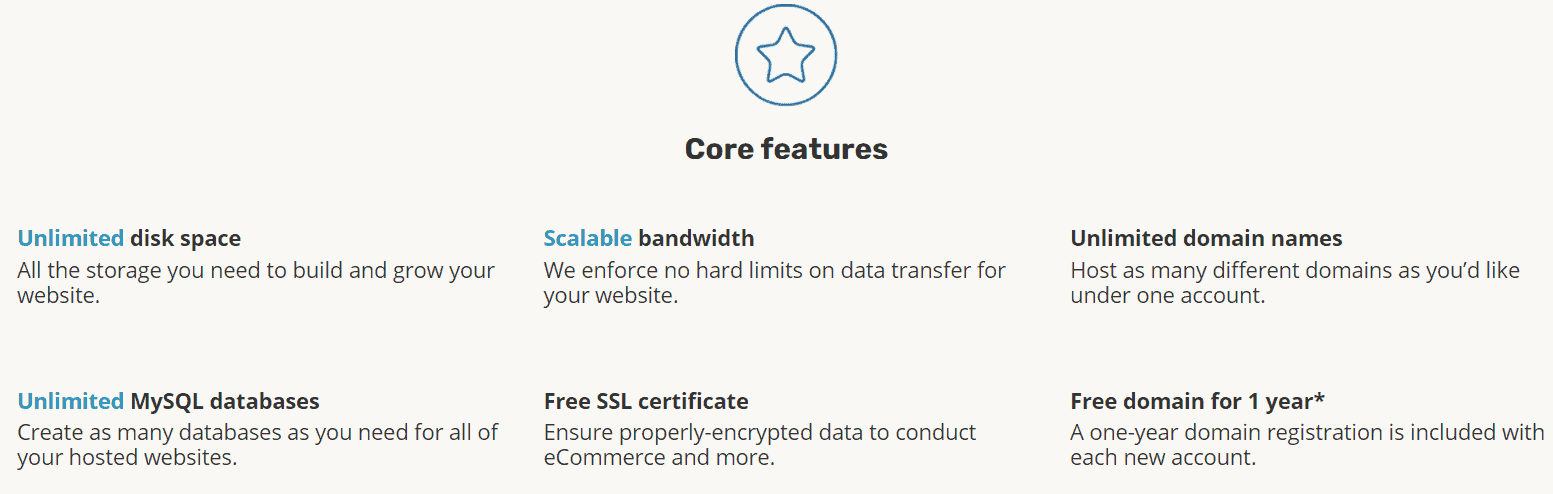Image resolution: width=1553 pixels, height=494 pixels.
Task: Click the data transfer limits description
Action: coord(775,283)
